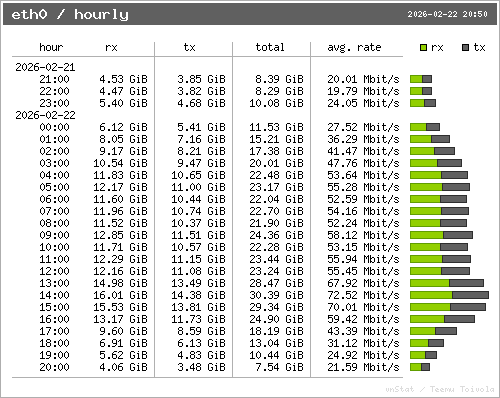Click the hour '21:00' row label
The width and height of the screenshot is (500, 398).
[54, 79]
